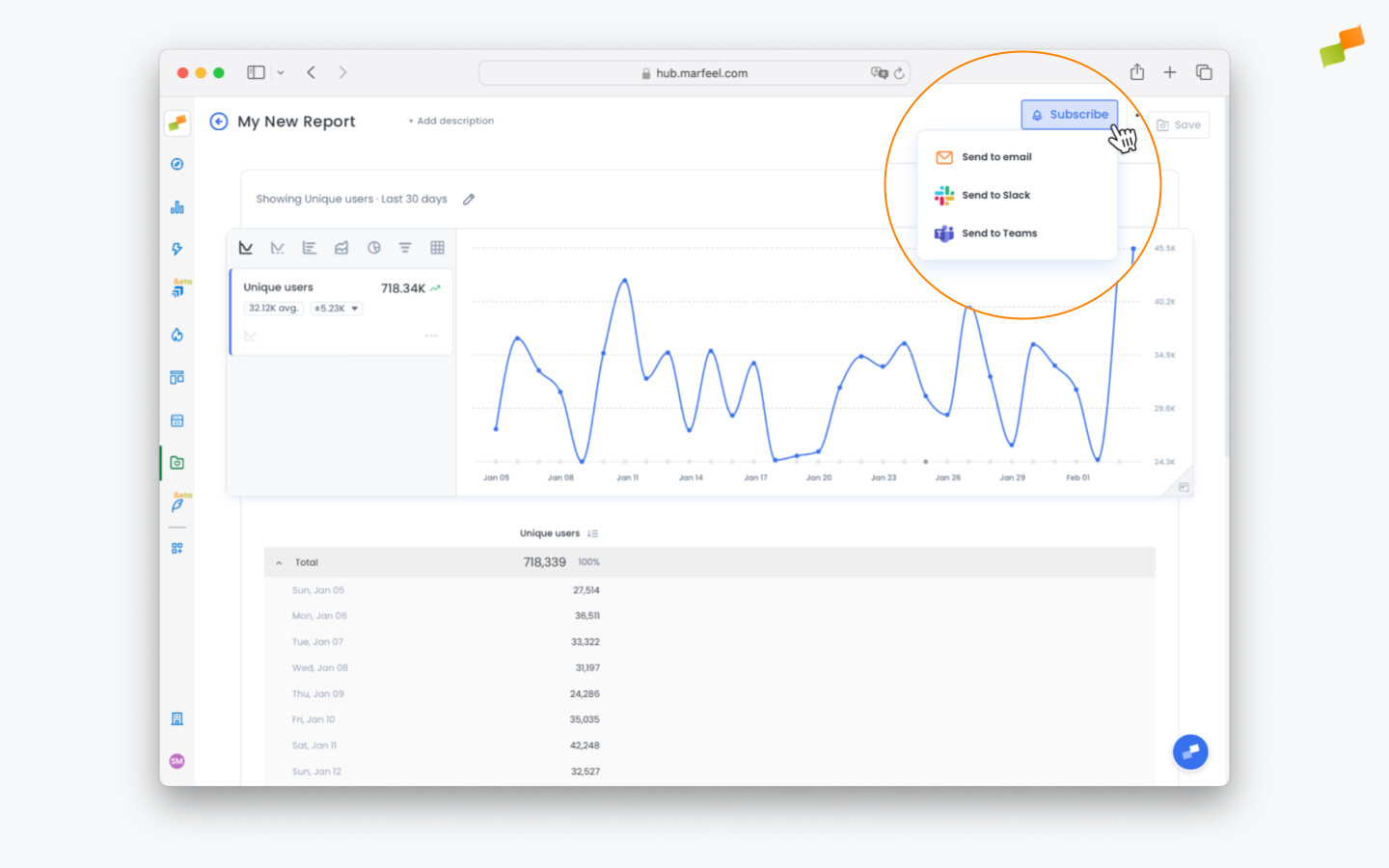Click the back arrow beside My New Report
Viewport: 1389px width, 868px height.
pyautogui.click(x=219, y=122)
